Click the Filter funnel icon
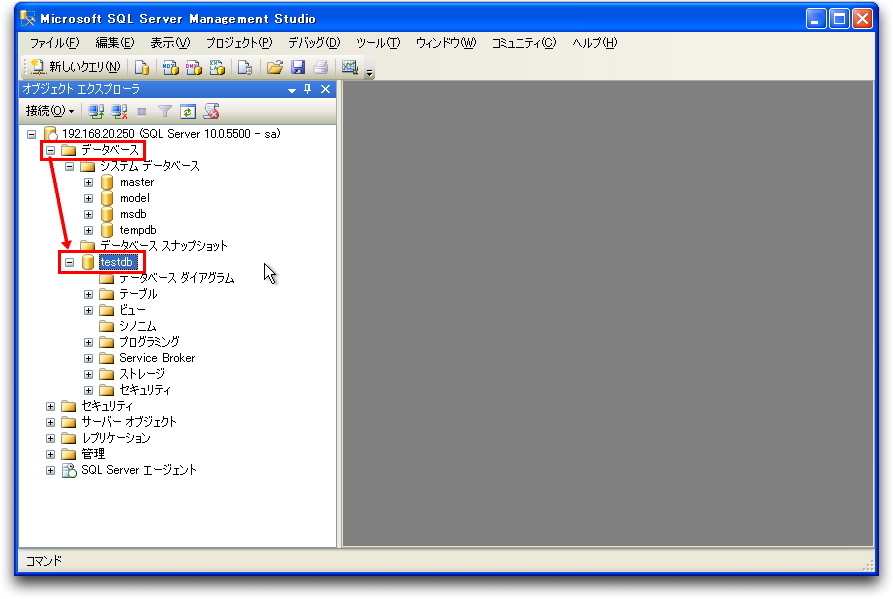893x599 pixels. pos(165,112)
